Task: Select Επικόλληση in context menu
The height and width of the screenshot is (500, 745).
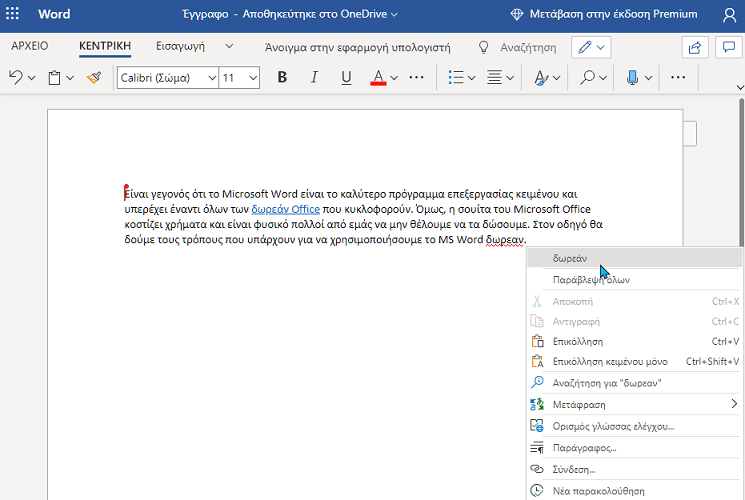Action: (x=635, y=342)
